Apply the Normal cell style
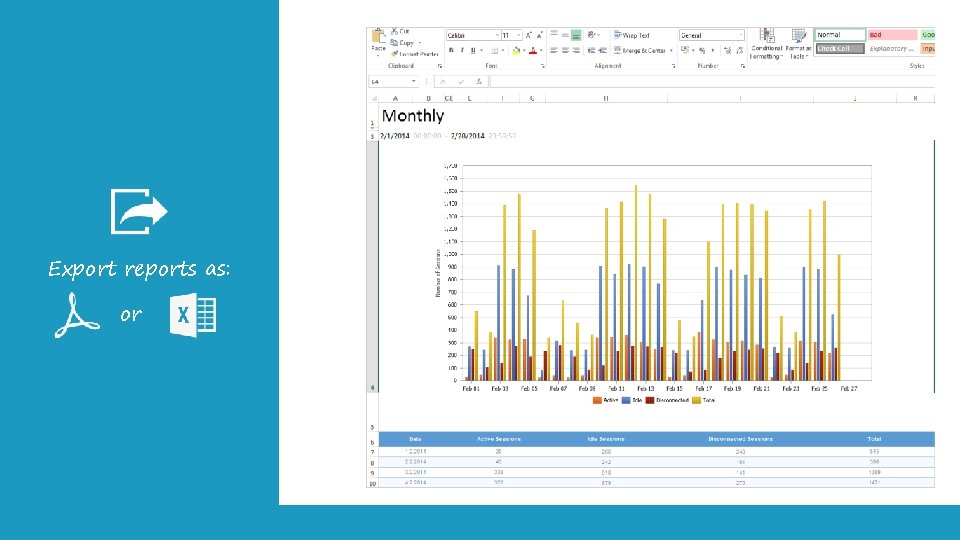960x540 pixels. click(840, 35)
